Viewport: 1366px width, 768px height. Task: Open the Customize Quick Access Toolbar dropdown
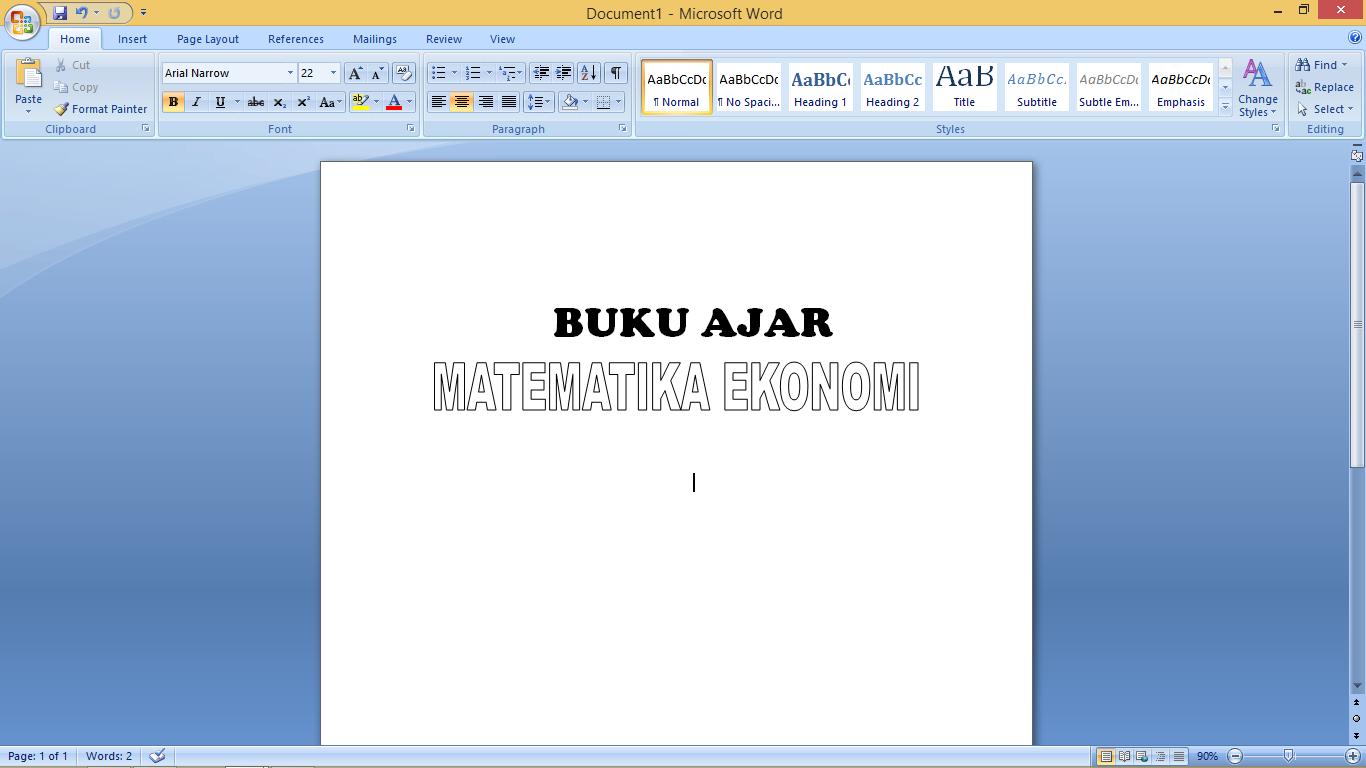[x=144, y=13]
